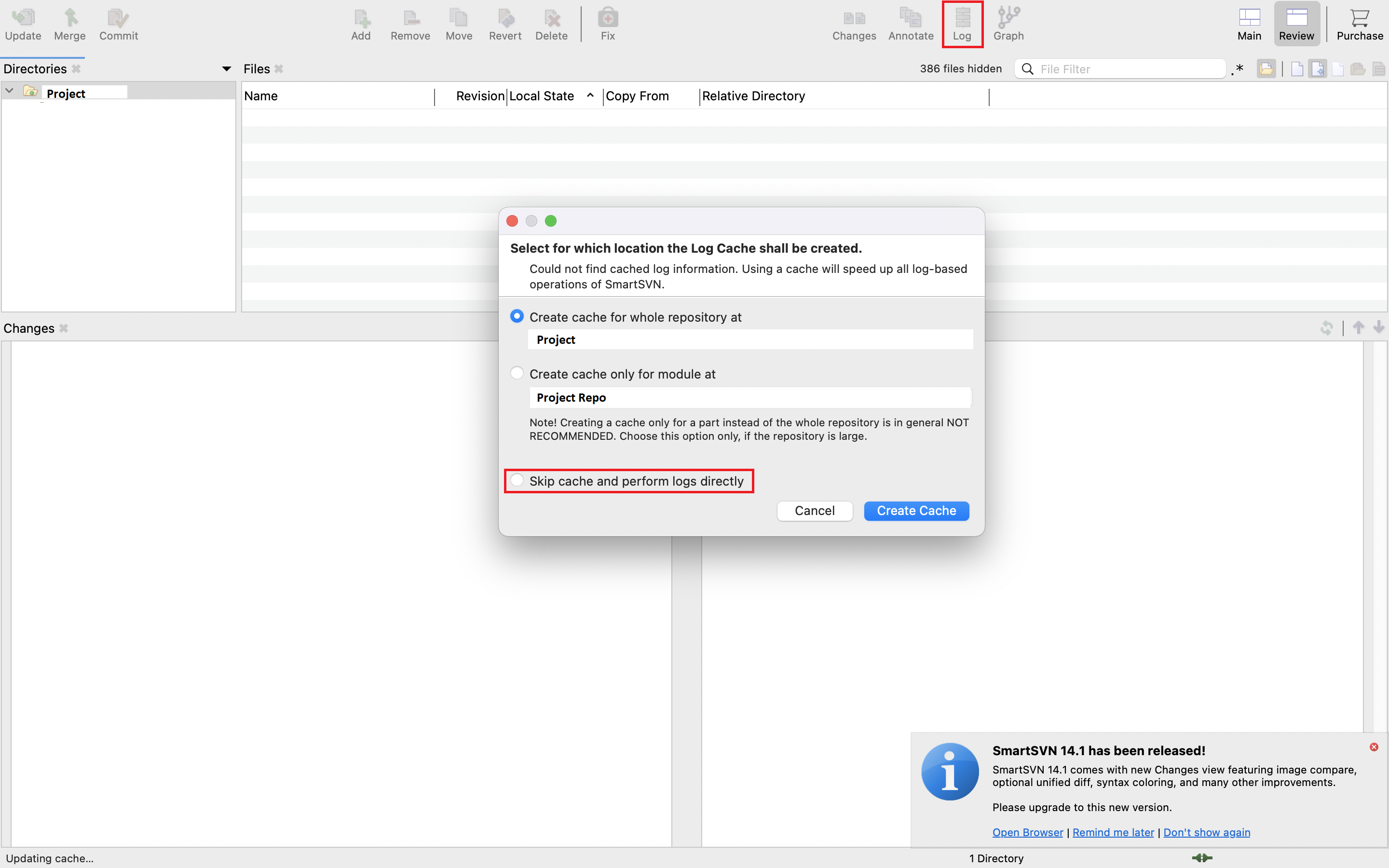Viewport: 1389px width, 868px height.
Task: Expand the Directories panel dropdown
Action: (225, 68)
